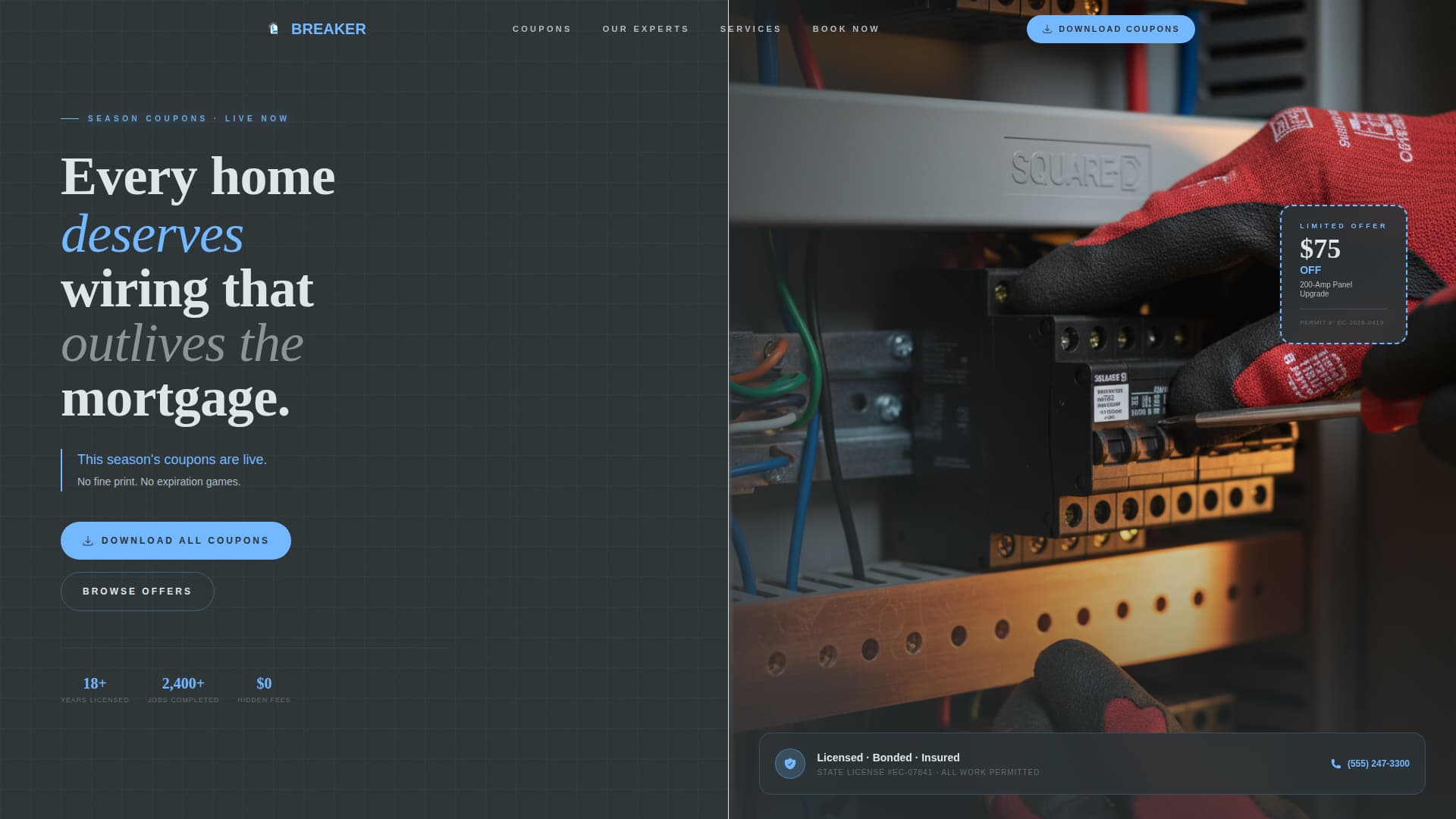The image size is (1456, 819).
Task: Open the $75 OFF limited offer coupon card
Action: pos(1344,275)
